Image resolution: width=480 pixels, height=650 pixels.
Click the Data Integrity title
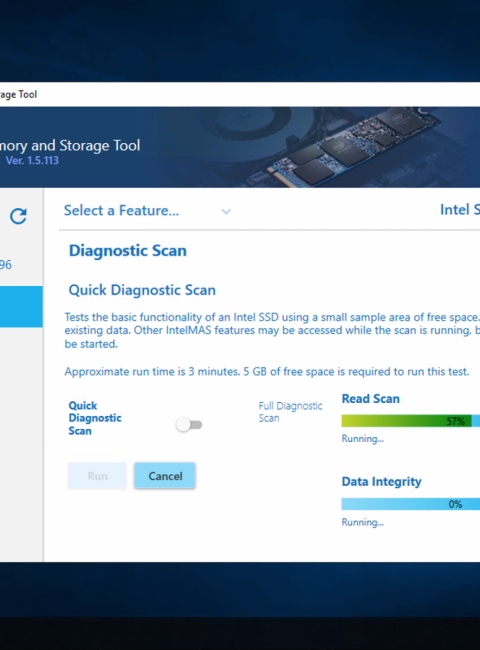click(x=381, y=482)
